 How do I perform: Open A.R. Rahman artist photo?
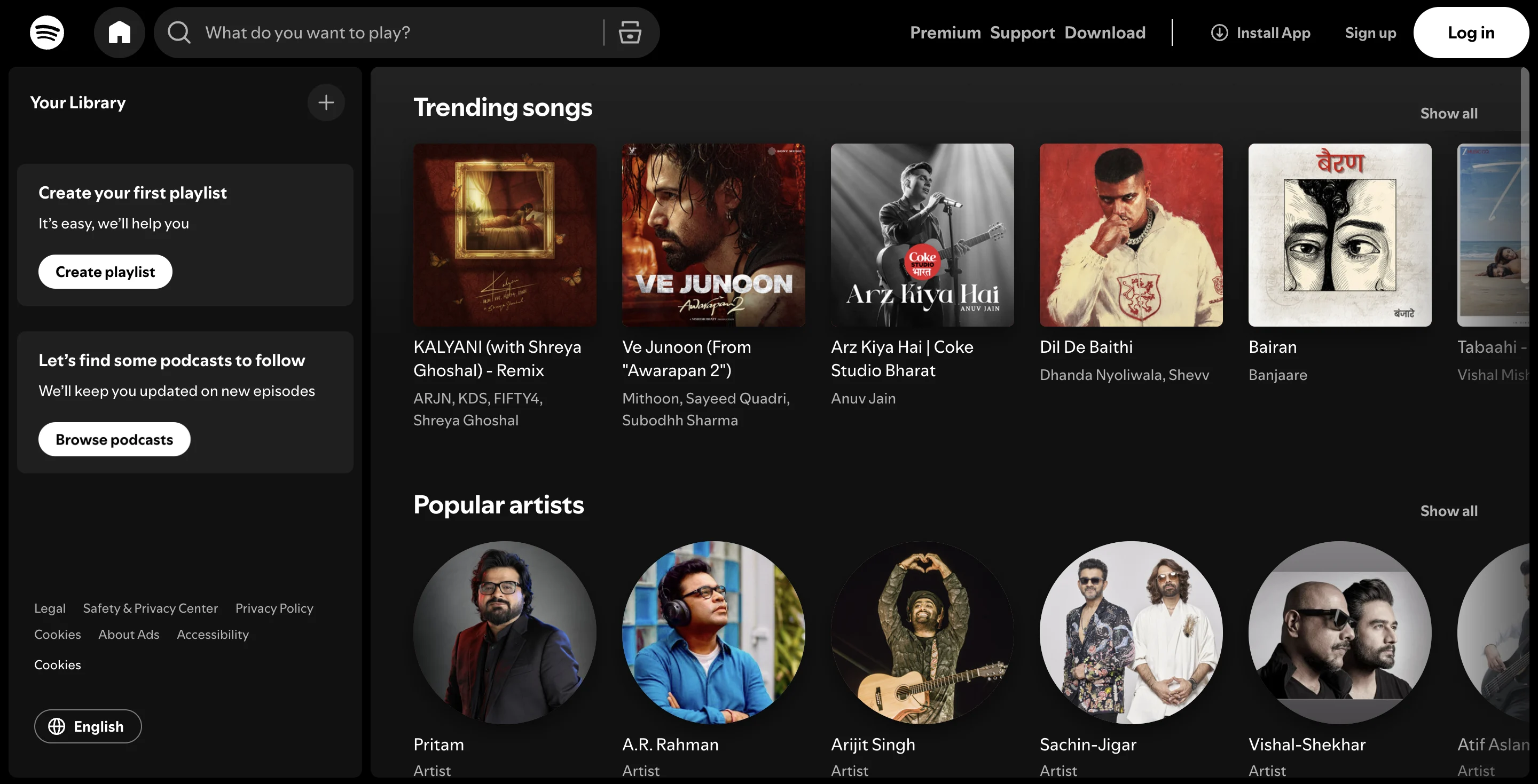[x=713, y=632]
